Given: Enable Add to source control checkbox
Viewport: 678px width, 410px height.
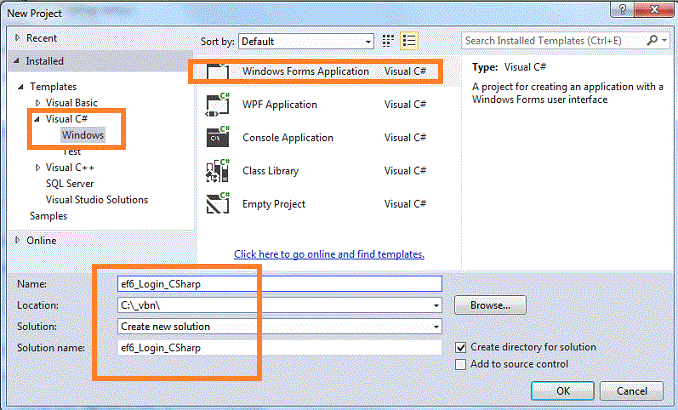Looking at the screenshot, I should click(461, 364).
